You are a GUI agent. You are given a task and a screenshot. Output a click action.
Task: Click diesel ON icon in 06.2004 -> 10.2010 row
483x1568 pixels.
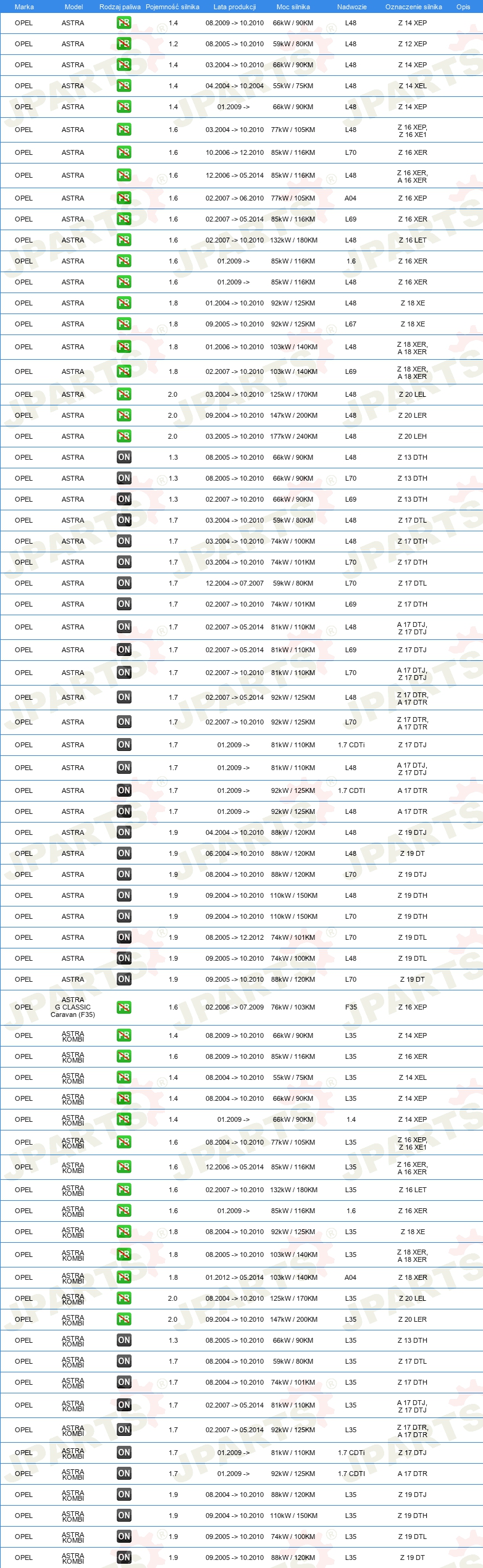coord(124,853)
